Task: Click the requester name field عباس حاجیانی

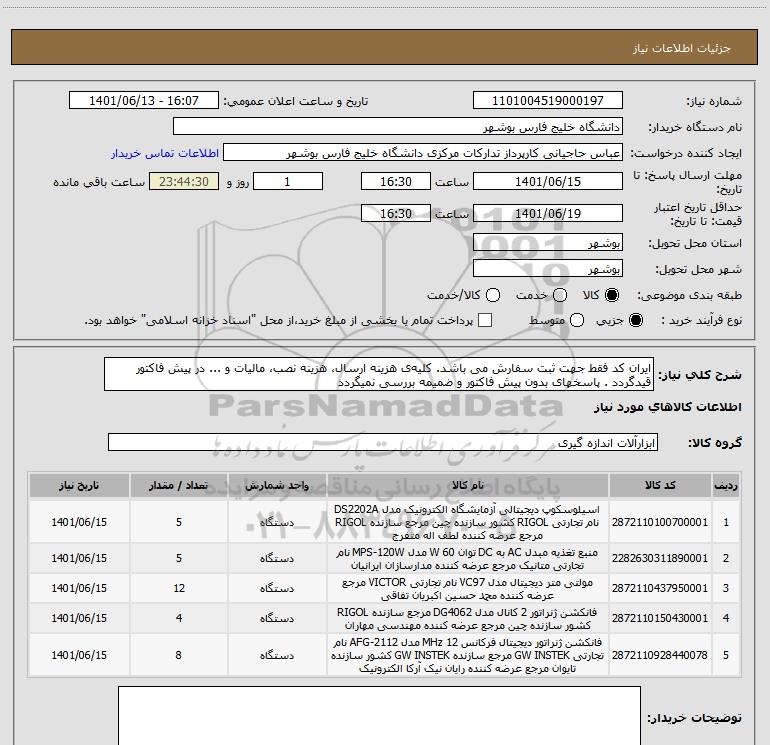Action: pyautogui.click(x=423, y=153)
